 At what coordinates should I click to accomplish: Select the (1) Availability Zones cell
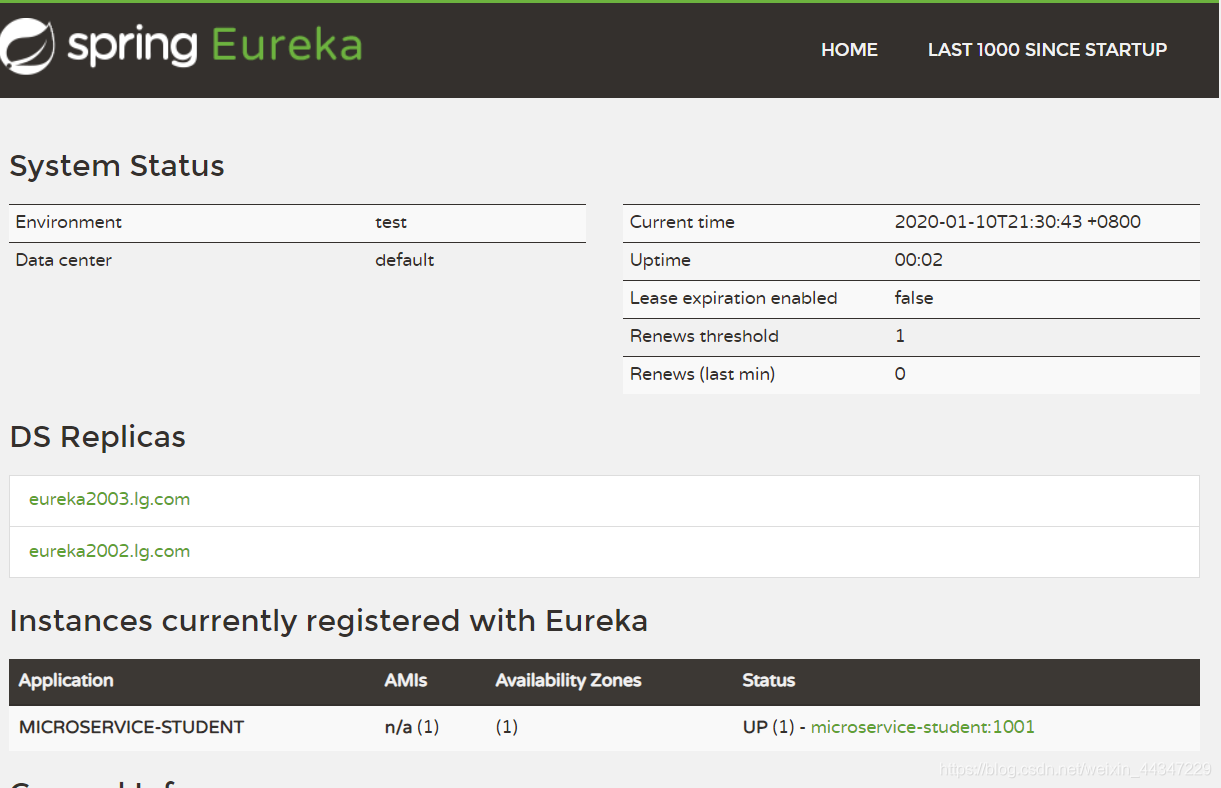tap(507, 727)
